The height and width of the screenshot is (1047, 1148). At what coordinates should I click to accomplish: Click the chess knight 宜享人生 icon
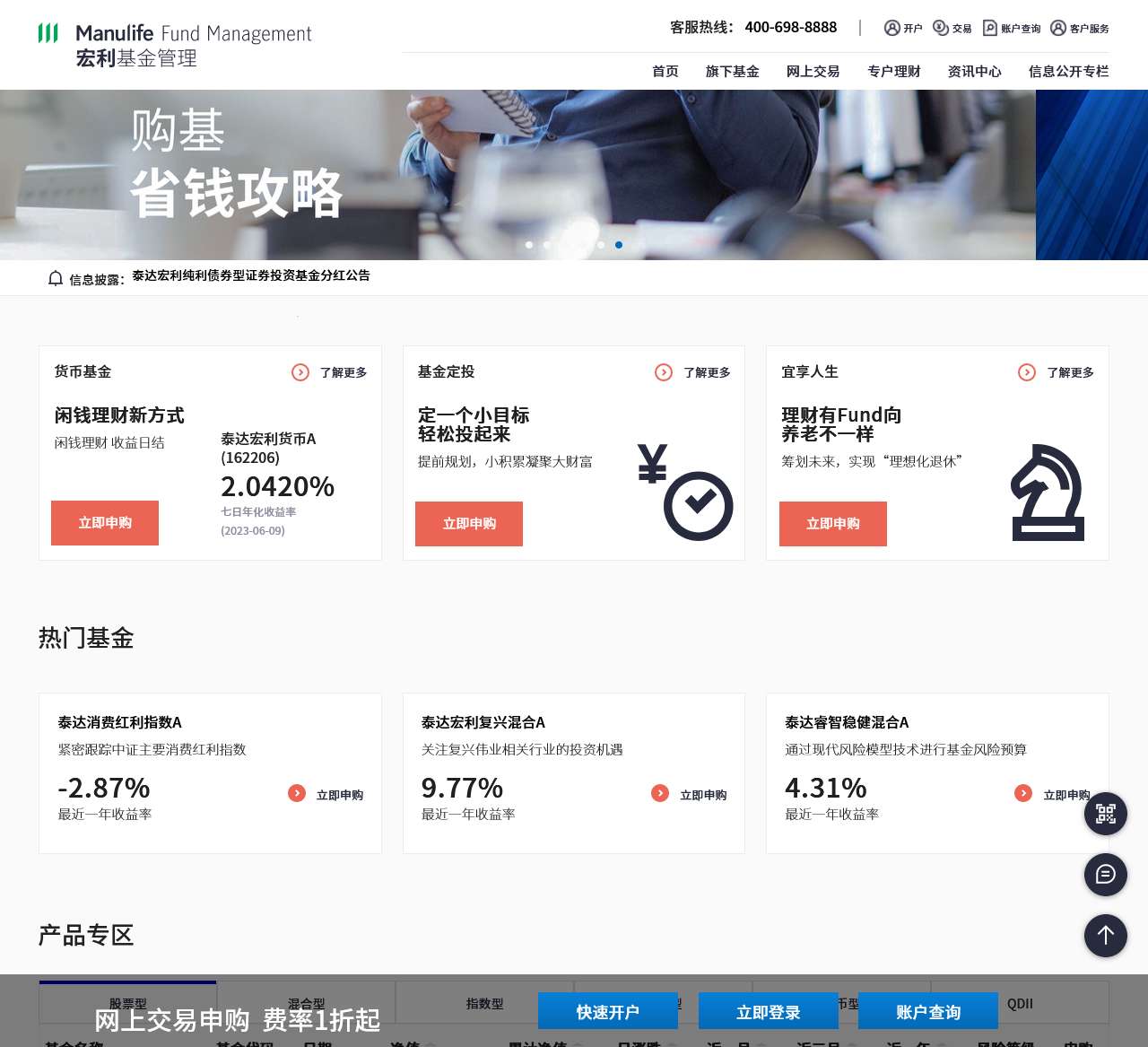[x=1048, y=493]
